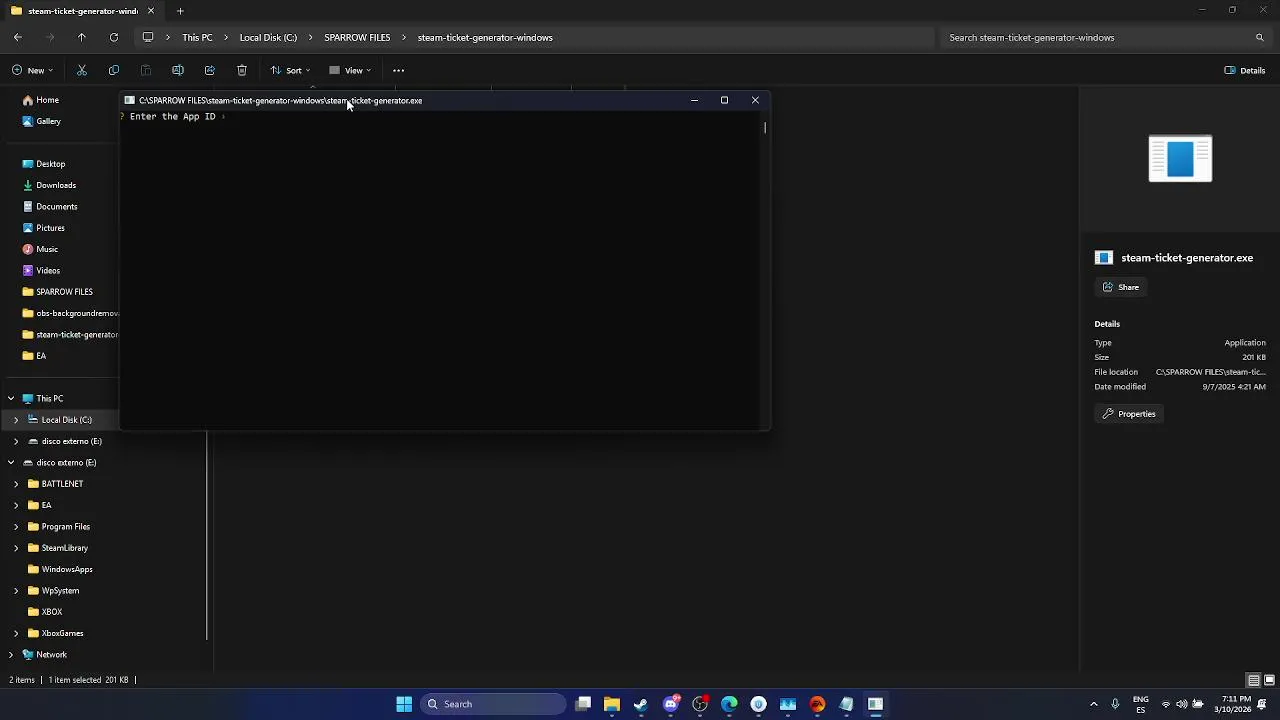Click the Copy icon in Explorer toolbar

(x=114, y=70)
